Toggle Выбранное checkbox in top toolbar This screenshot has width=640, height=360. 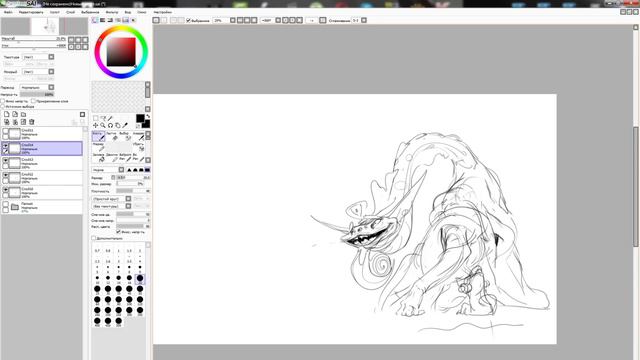tap(188, 20)
